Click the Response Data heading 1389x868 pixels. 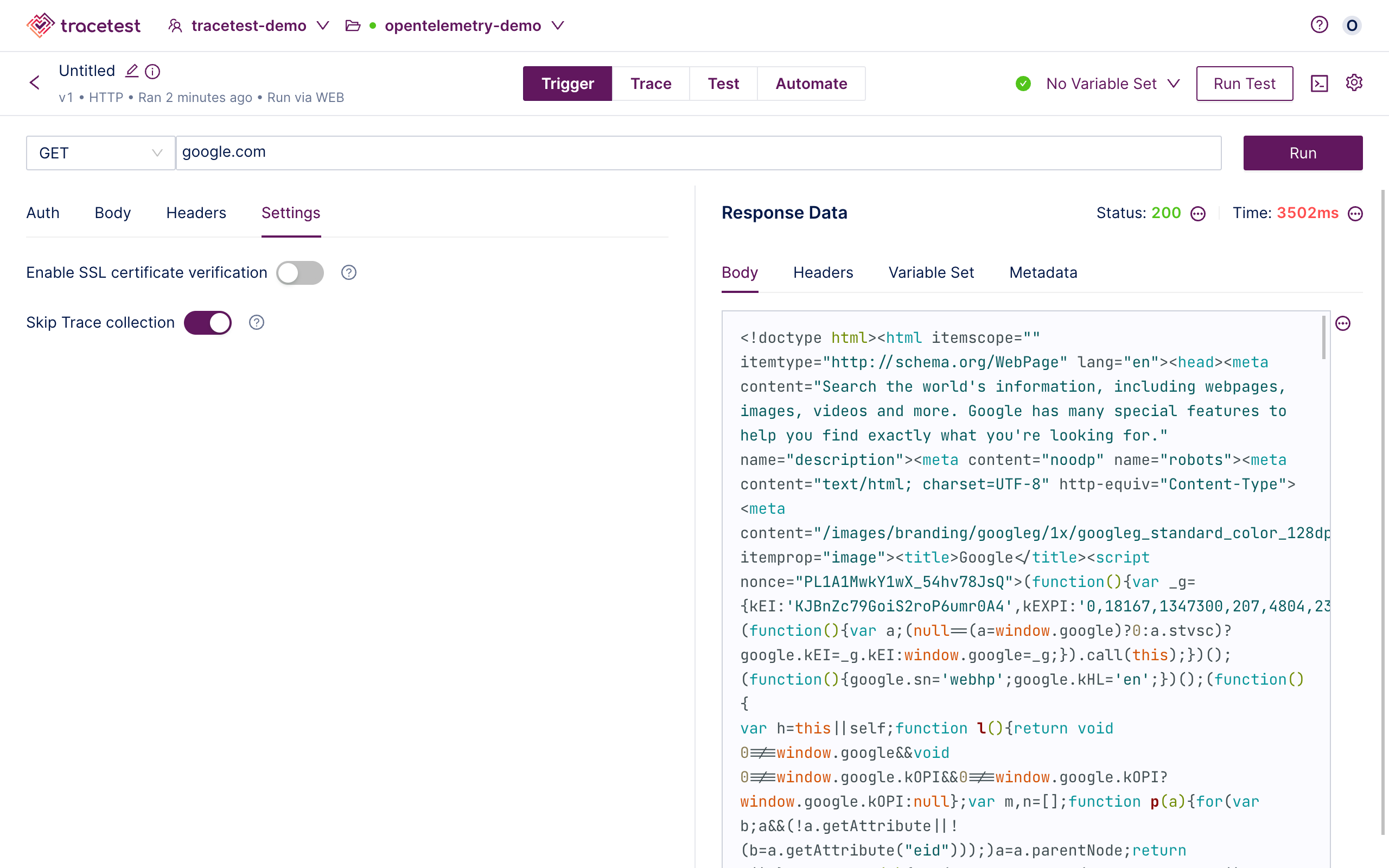click(784, 213)
